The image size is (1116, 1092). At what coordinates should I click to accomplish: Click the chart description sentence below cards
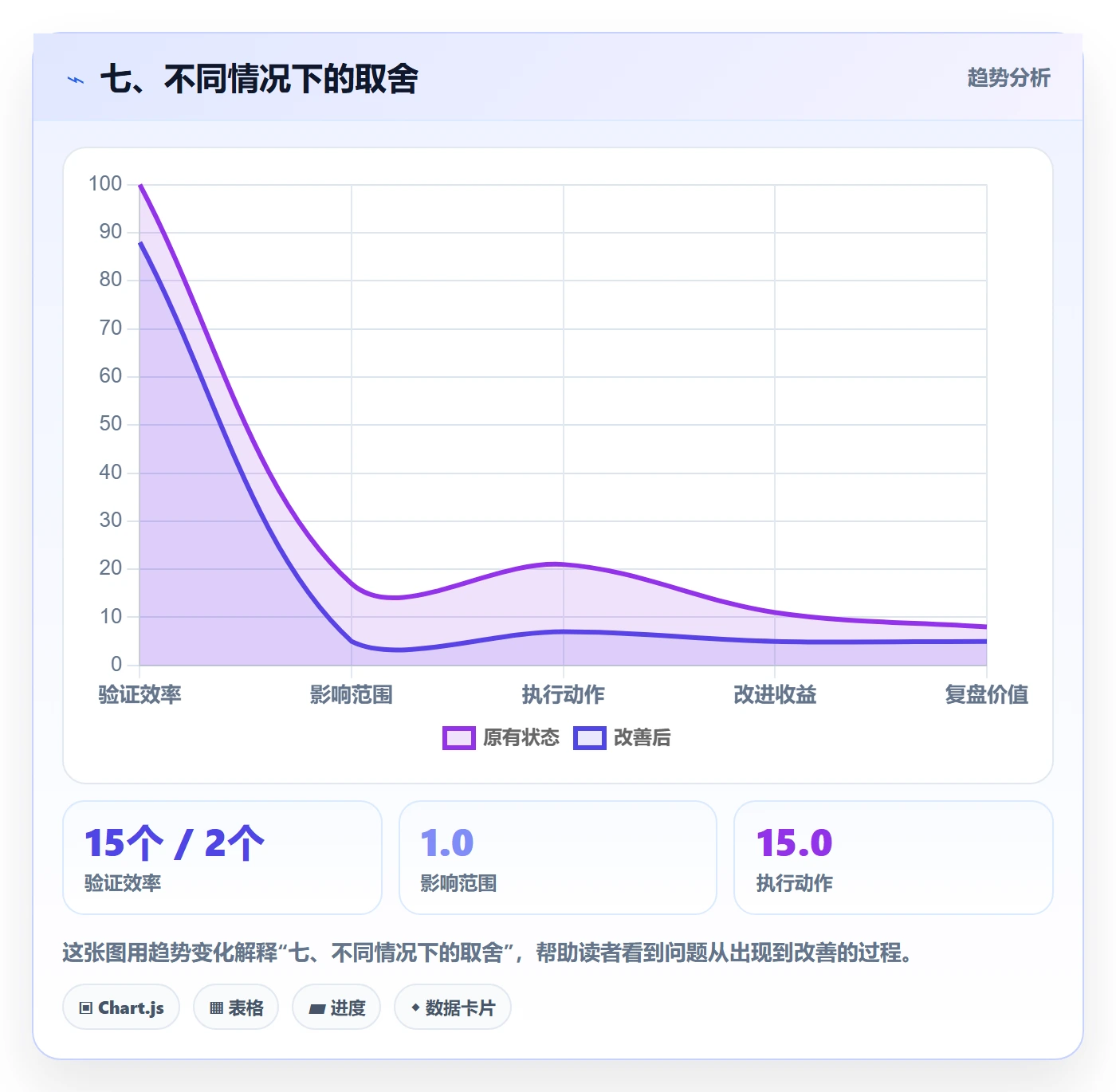coord(487,953)
